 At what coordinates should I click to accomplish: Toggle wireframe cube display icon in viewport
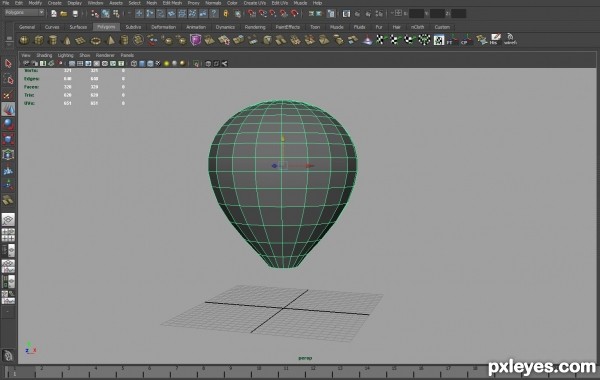coord(134,64)
